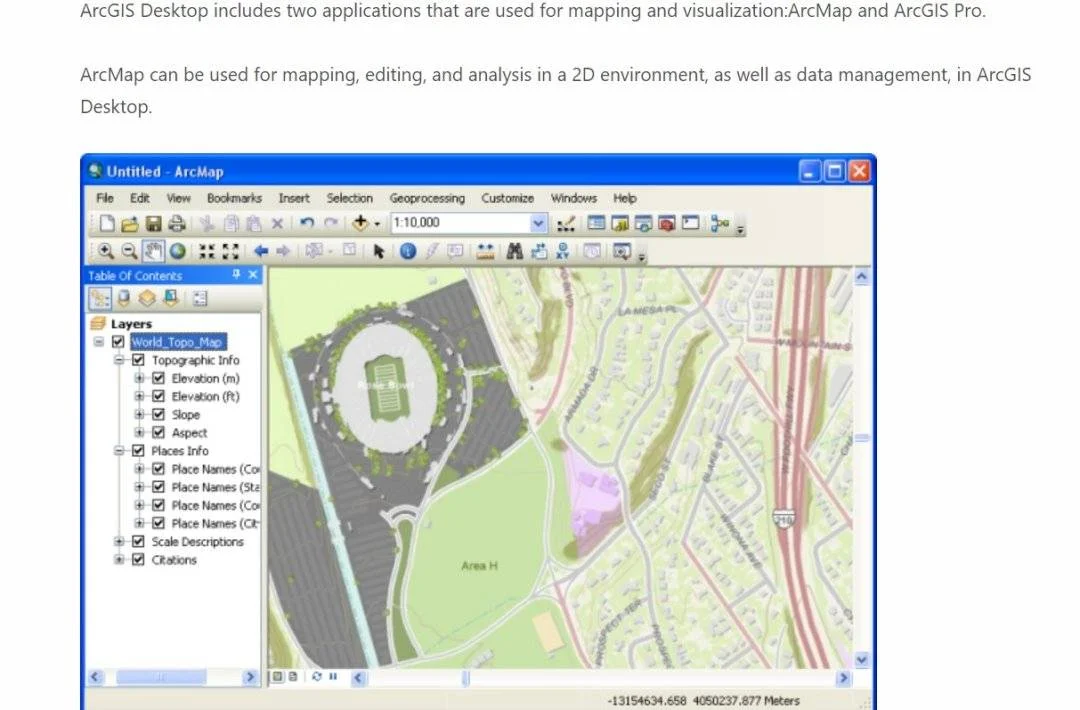This screenshot has height=710, width=1080.
Task: Switch to List By Drawing Order
Action: (x=101, y=298)
